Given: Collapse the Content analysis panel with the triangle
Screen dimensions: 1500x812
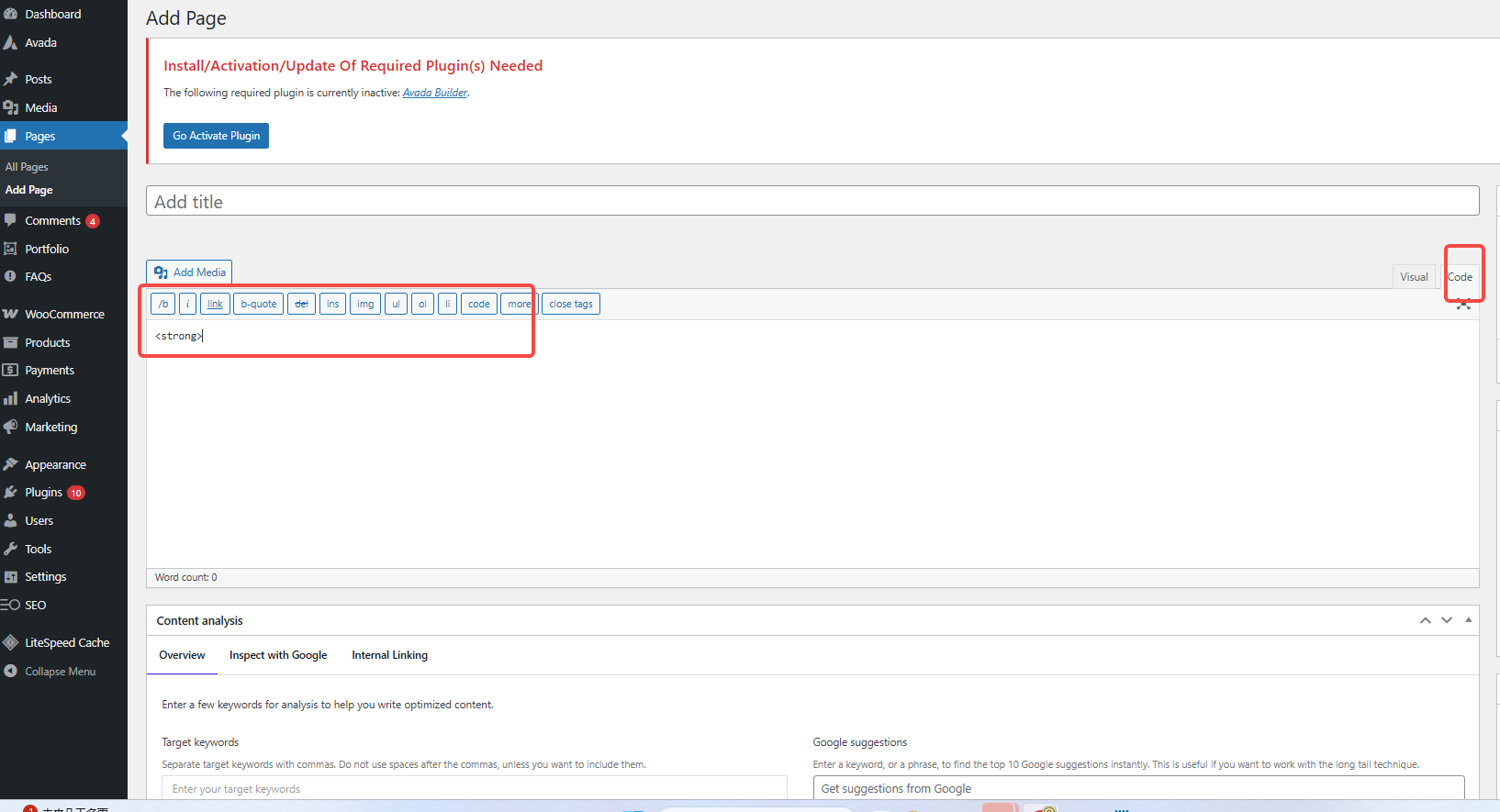Looking at the screenshot, I should (1469, 620).
